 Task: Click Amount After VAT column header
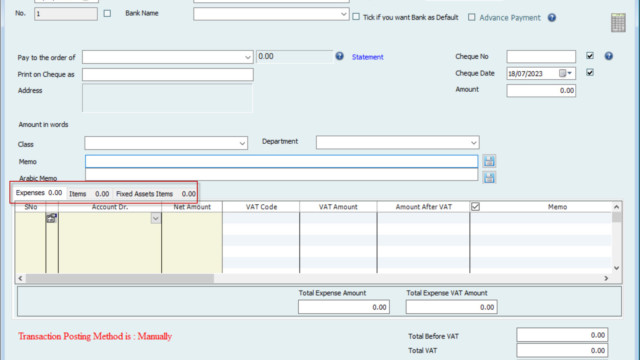click(423, 207)
